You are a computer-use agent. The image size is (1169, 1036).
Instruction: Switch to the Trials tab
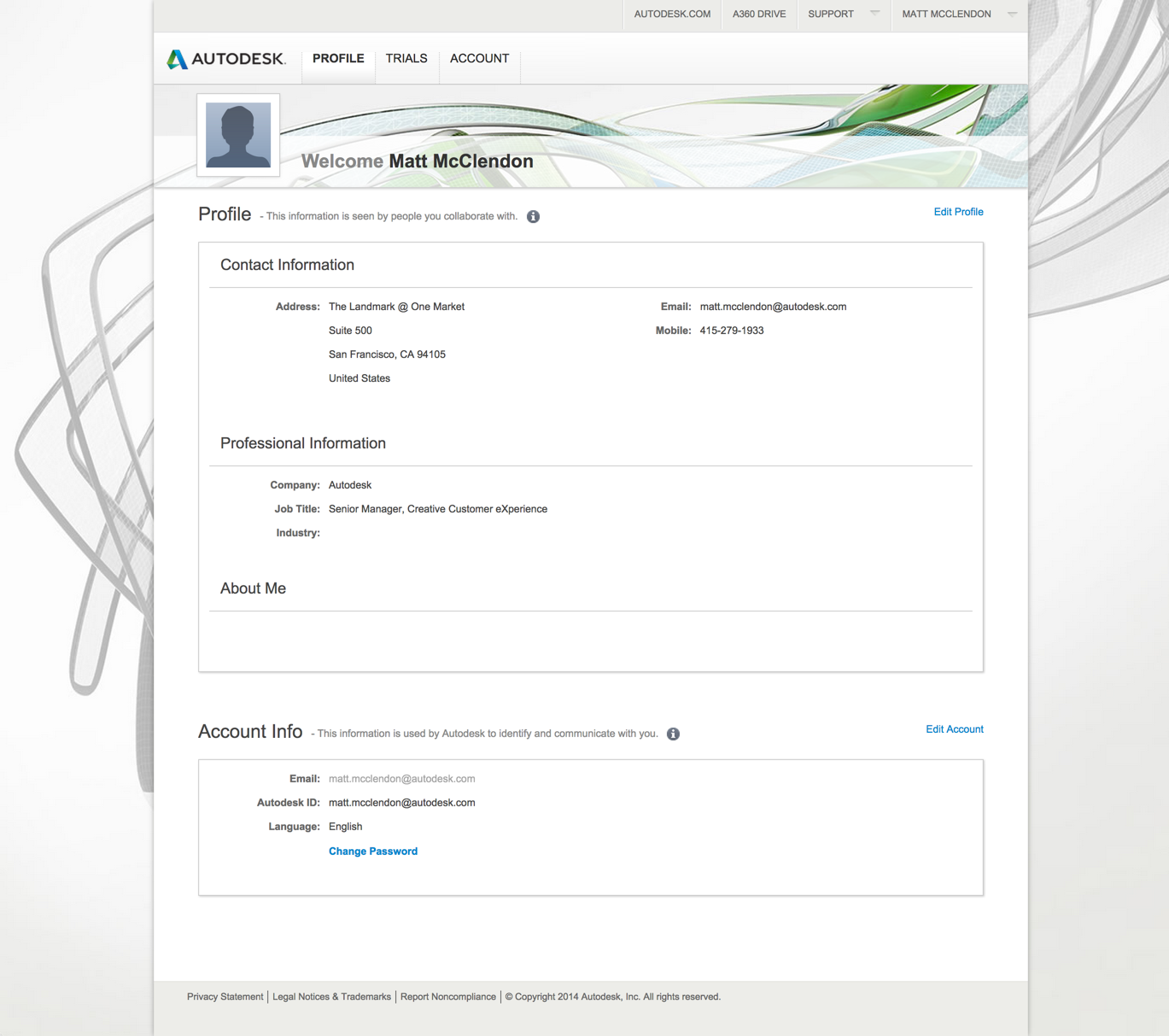[406, 59]
